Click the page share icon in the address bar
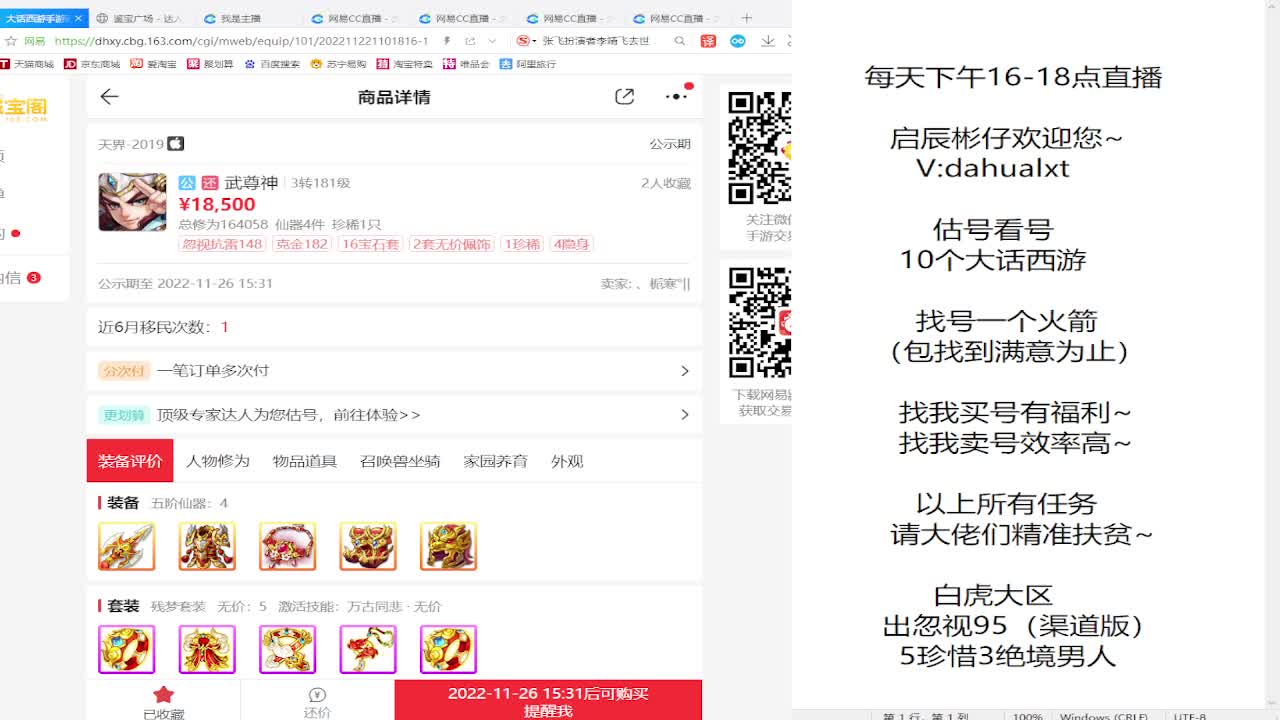Image resolution: width=1280 pixels, height=720 pixels. click(470, 41)
